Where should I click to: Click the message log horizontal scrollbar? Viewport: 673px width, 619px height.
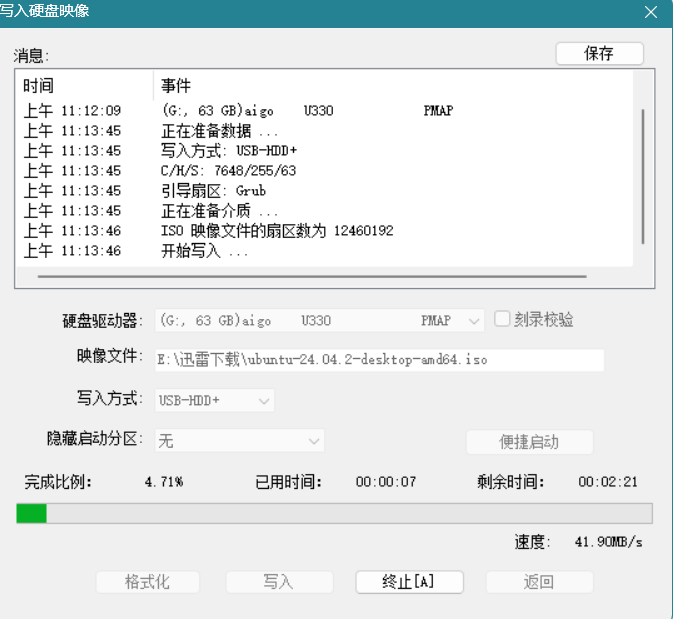point(312,276)
